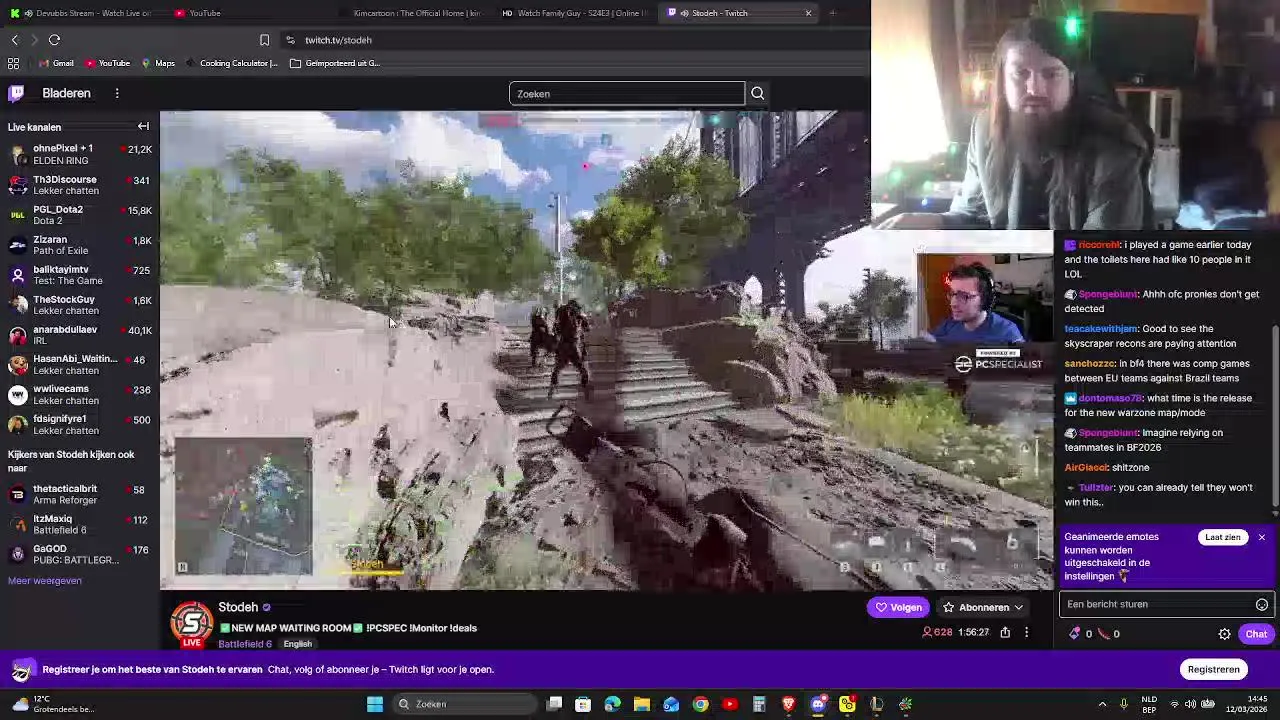The width and height of the screenshot is (1280, 720).
Task: Open the chat settings gear
Action: coord(1224,634)
